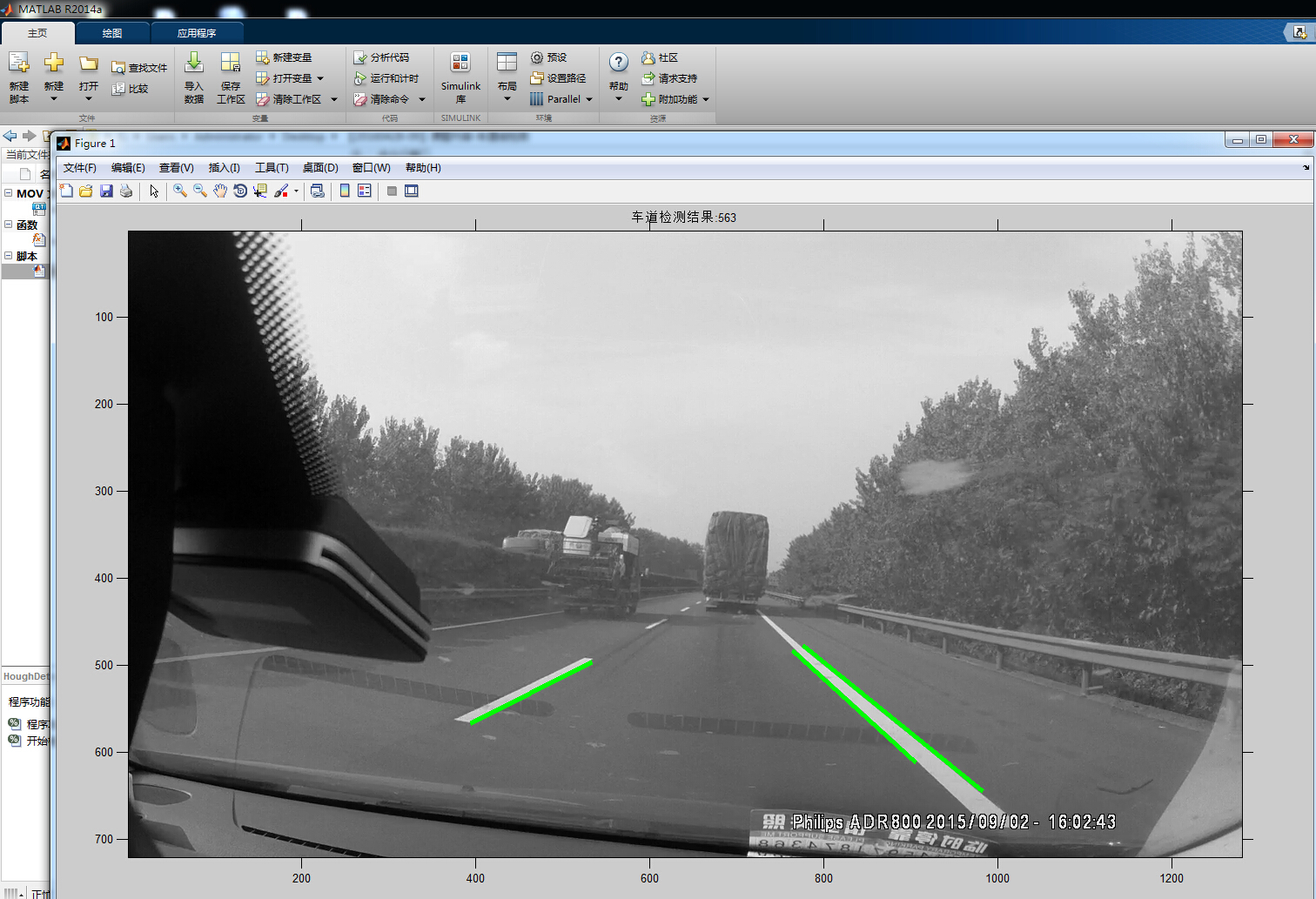Open the Simulink 库 library
Screen dimensions: 1316x899
(x=460, y=77)
